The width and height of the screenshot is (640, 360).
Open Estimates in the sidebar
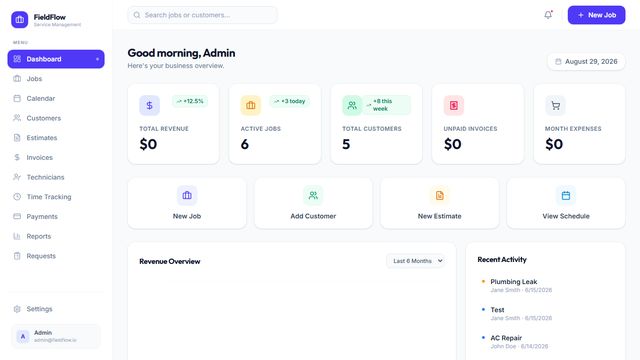[x=56, y=138]
